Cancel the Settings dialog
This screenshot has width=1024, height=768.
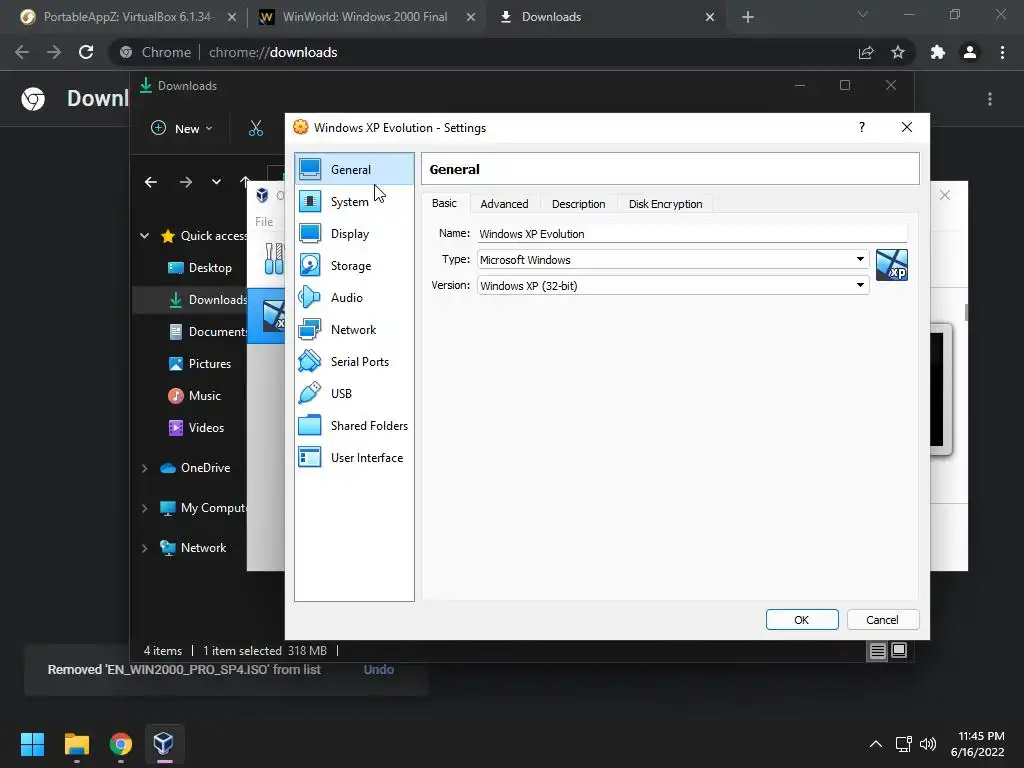click(883, 620)
